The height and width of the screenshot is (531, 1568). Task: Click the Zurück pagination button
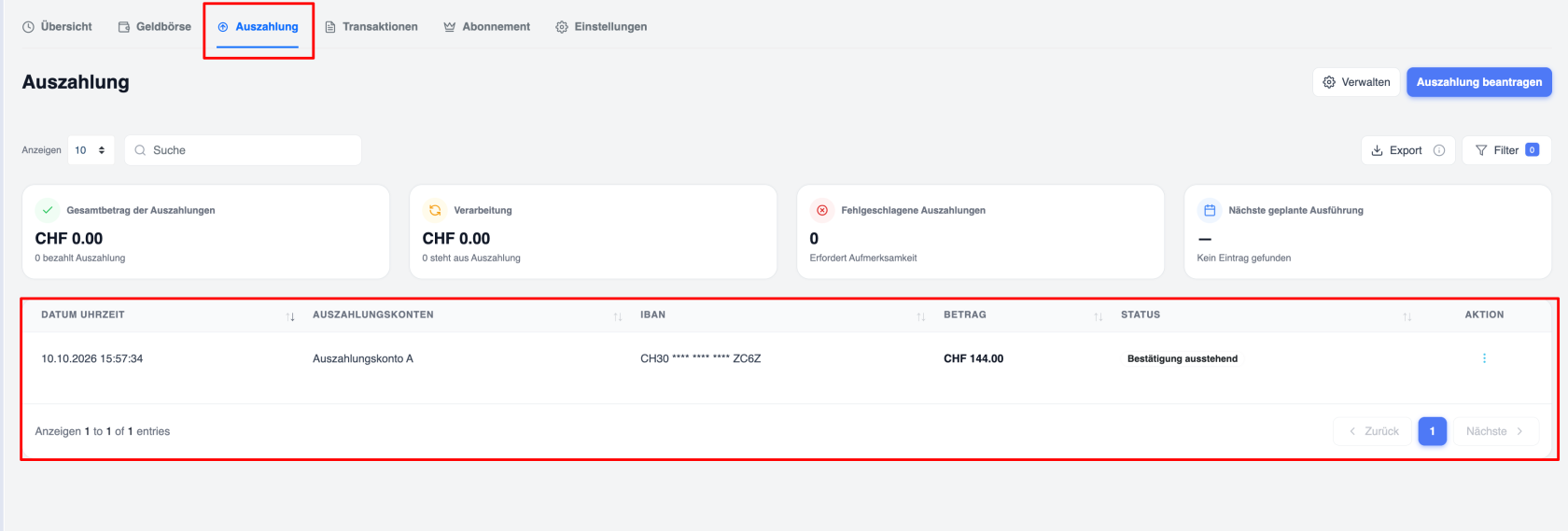coord(1373,431)
